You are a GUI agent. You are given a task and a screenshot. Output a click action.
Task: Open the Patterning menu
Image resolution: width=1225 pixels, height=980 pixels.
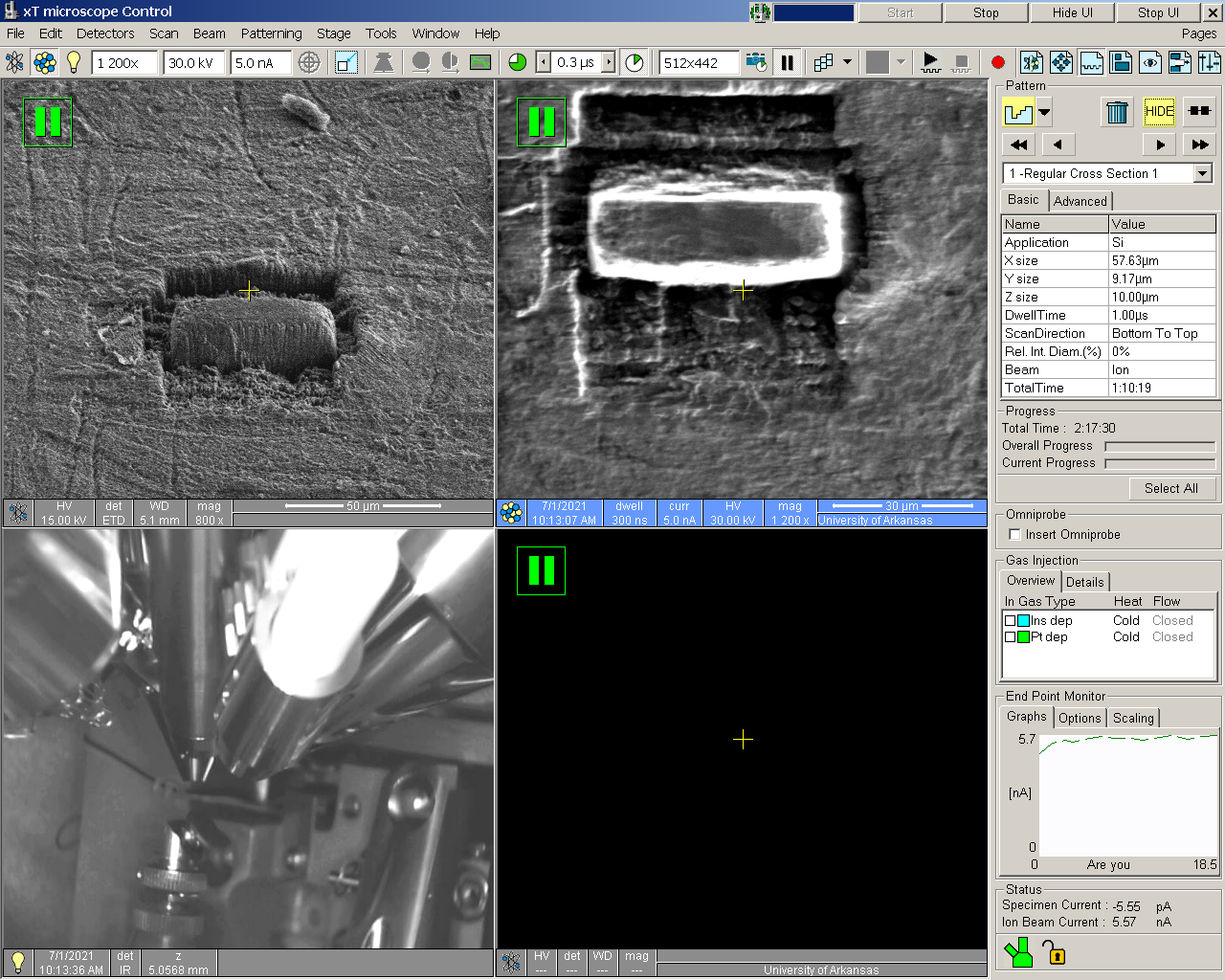271,33
